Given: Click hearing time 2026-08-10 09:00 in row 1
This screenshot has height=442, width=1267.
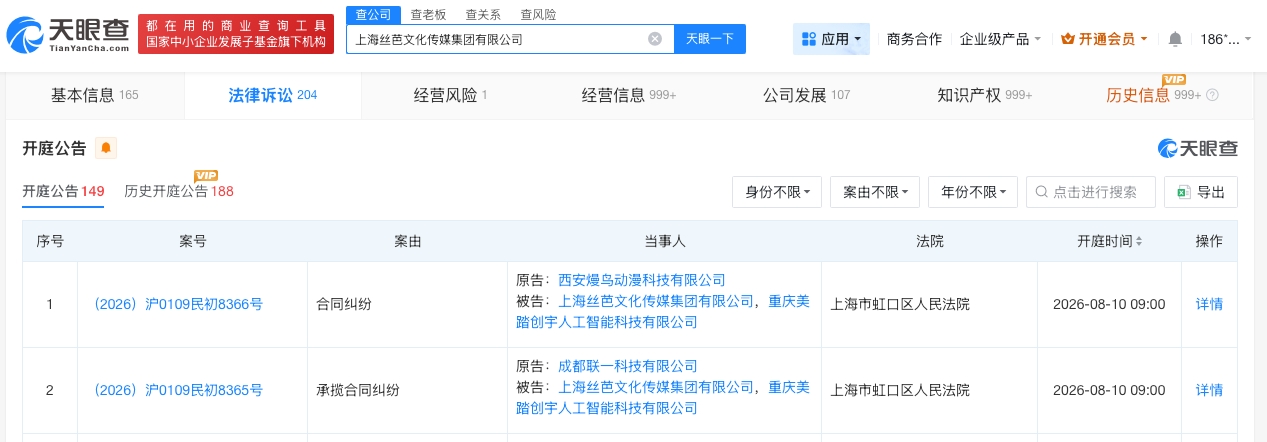Looking at the screenshot, I should click(x=1109, y=304).
